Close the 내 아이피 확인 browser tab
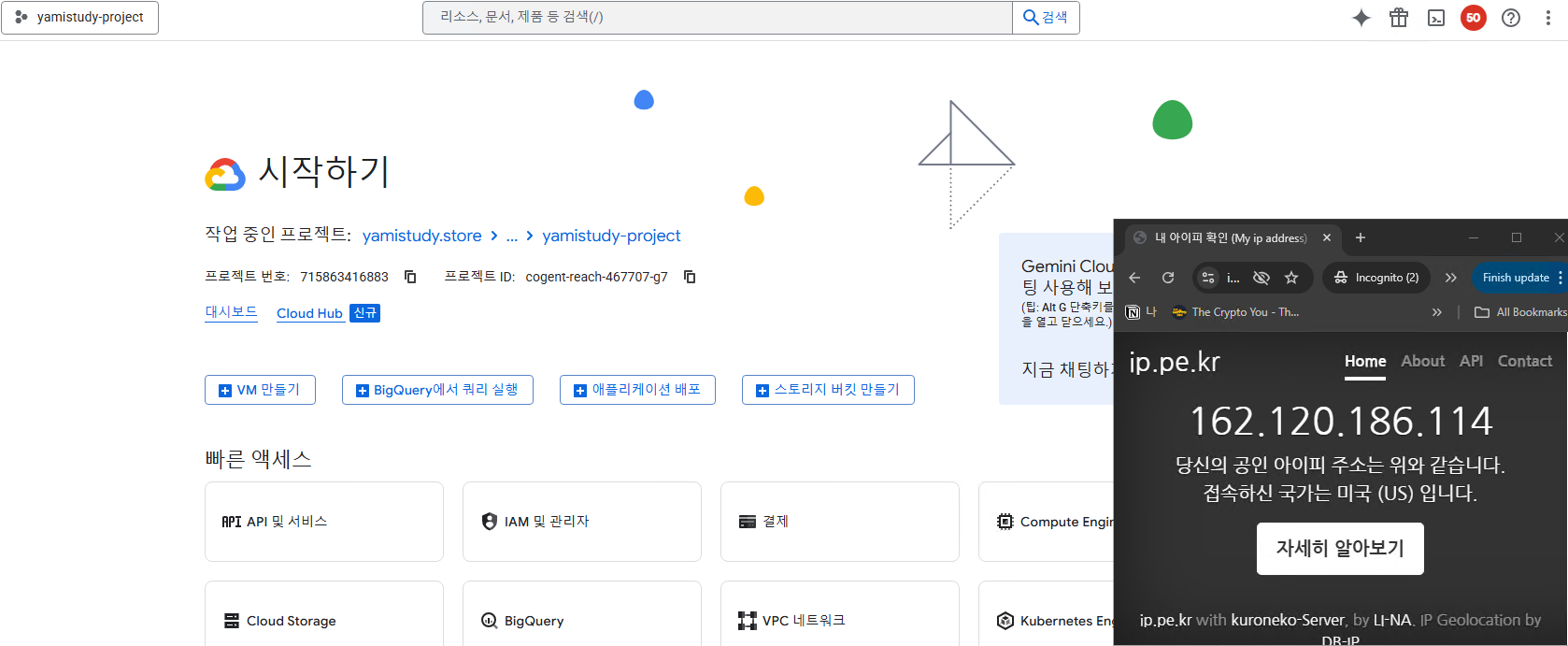Image resolution: width=1568 pixels, height=646 pixels. [x=1327, y=238]
